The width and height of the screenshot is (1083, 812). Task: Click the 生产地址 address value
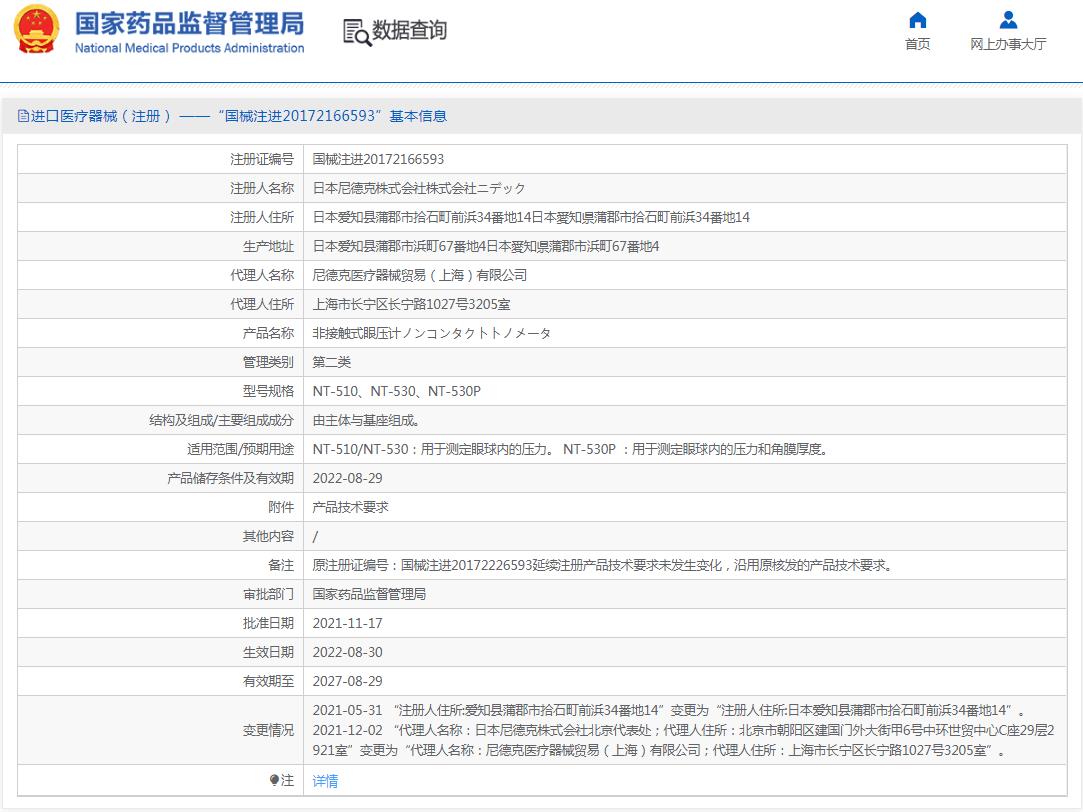point(486,246)
